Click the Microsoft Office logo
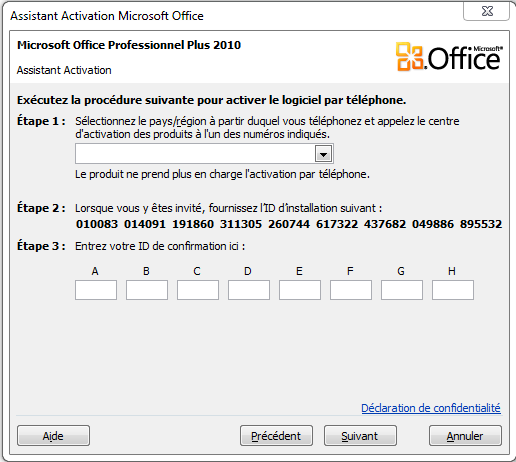Image resolution: width=516 pixels, height=462 pixels. pyautogui.click(x=449, y=56)
